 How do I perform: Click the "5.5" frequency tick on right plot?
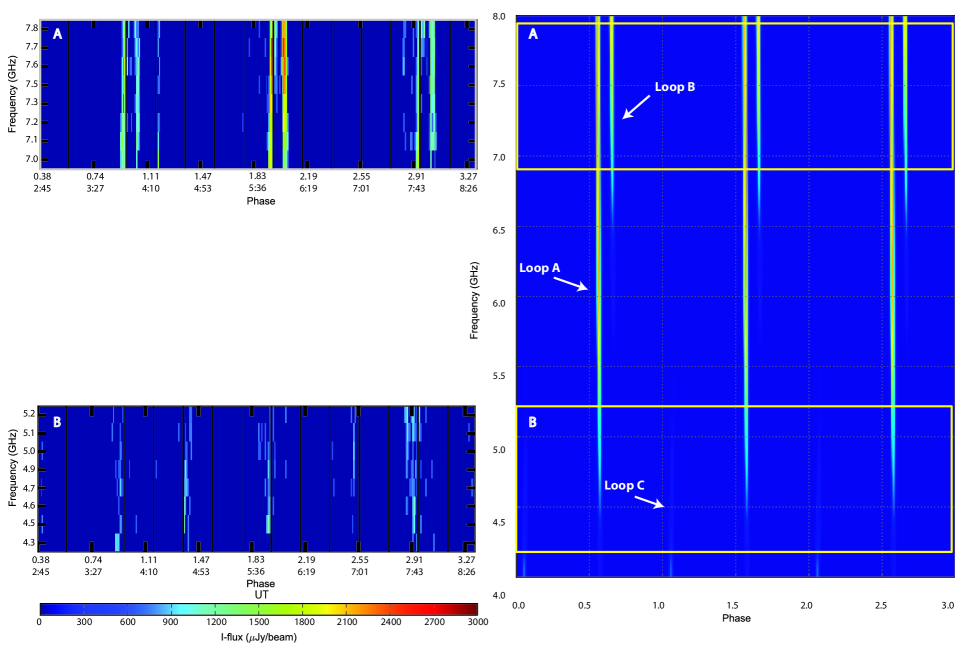499,376
